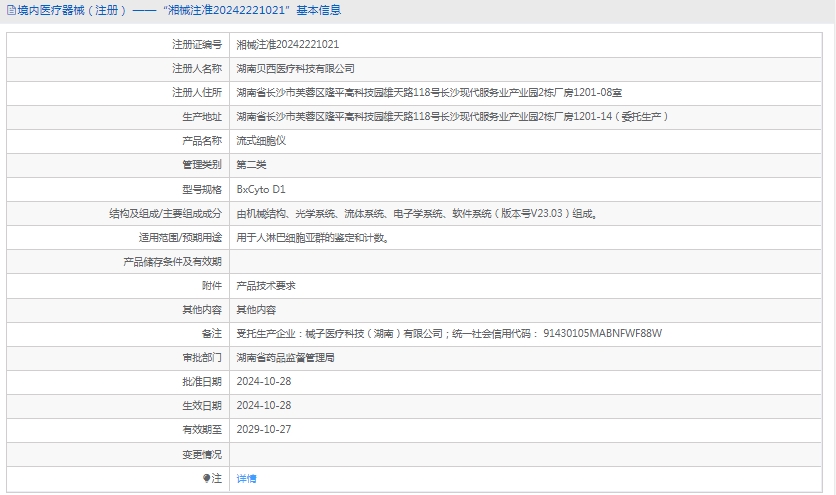Click registrant name 湖南贝西医疗科技有限公司
Viewport: 836px width, 495px height.
tap(295, 69)
